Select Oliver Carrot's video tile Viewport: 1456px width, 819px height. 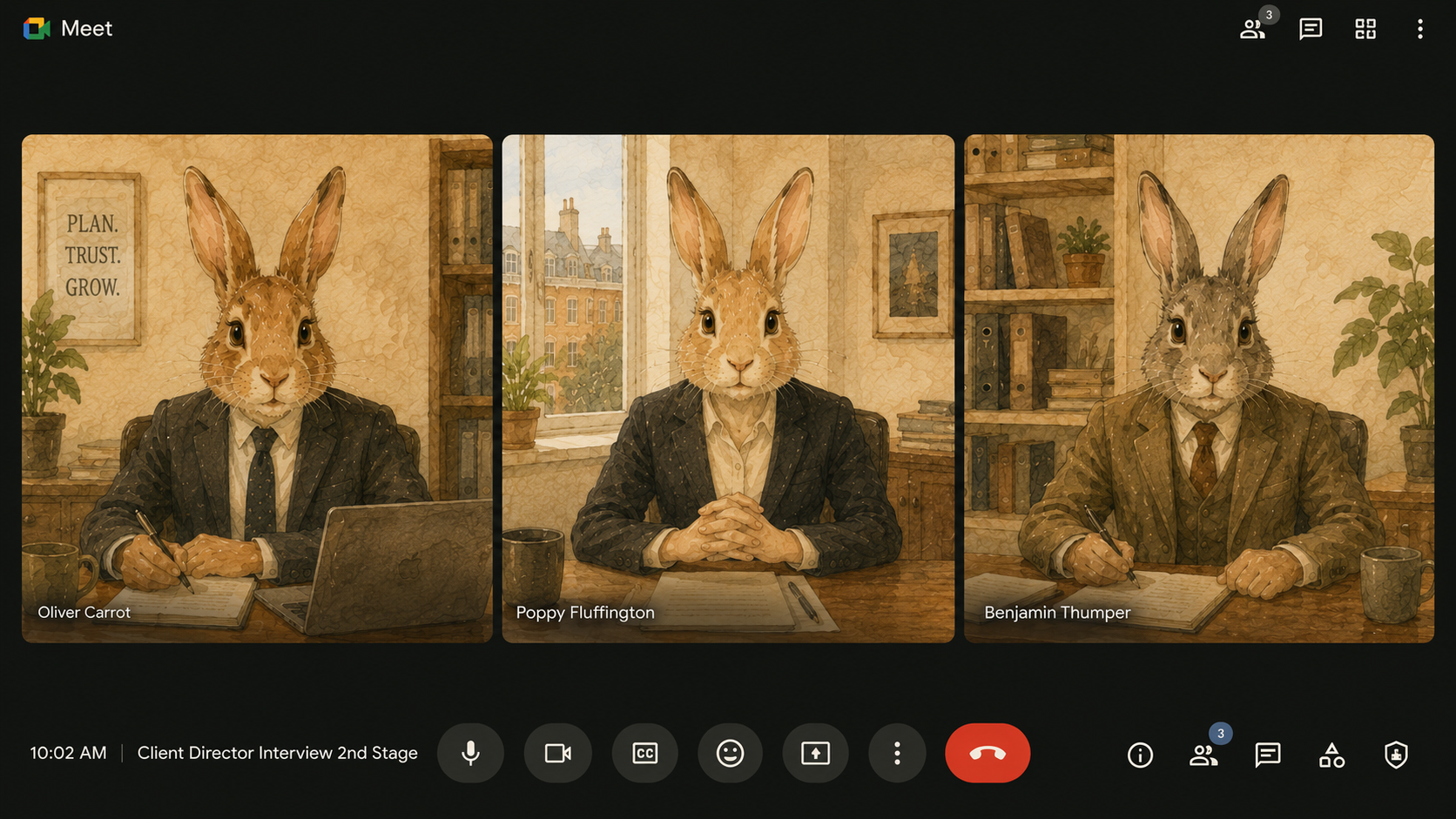257,388
